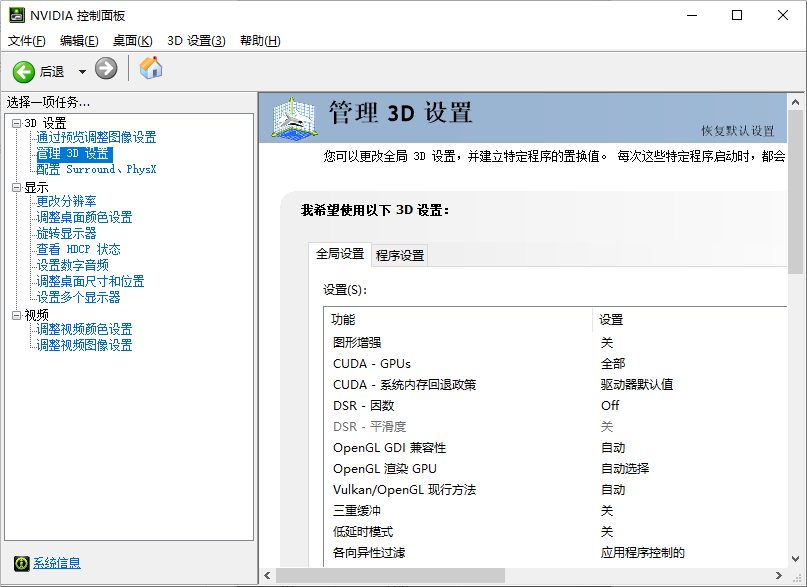Screen dimensions: 807x587
Task: Open the 帮助(H) menu
Action: [x=260, y=40]
